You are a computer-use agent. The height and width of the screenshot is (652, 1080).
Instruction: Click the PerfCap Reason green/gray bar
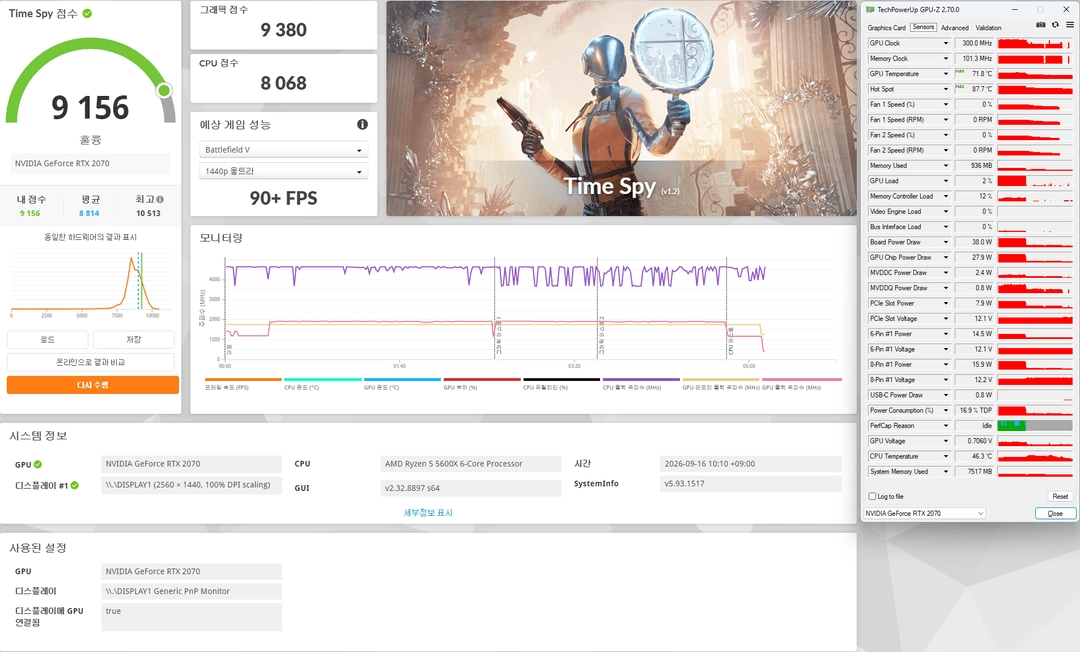coord(1035,425)
